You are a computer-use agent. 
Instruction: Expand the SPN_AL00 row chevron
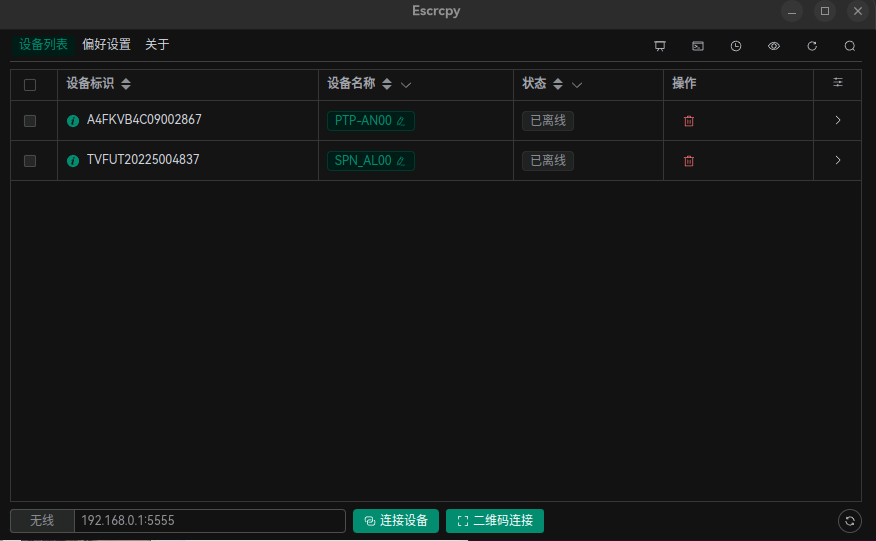click(837, 160)
